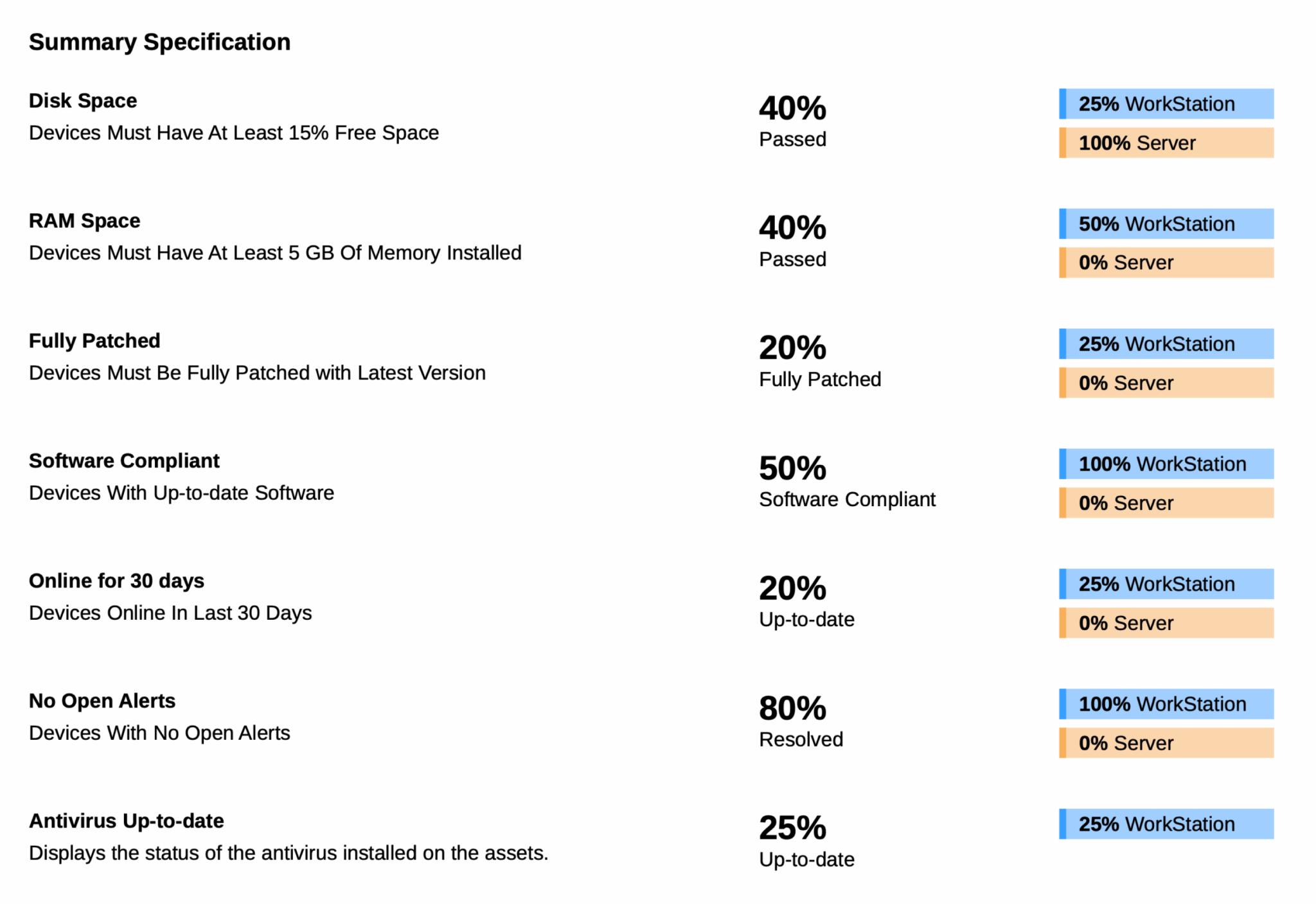Select the Fully Patched heading
This screenshot has height=905, width=1316.
pos(94,341)
